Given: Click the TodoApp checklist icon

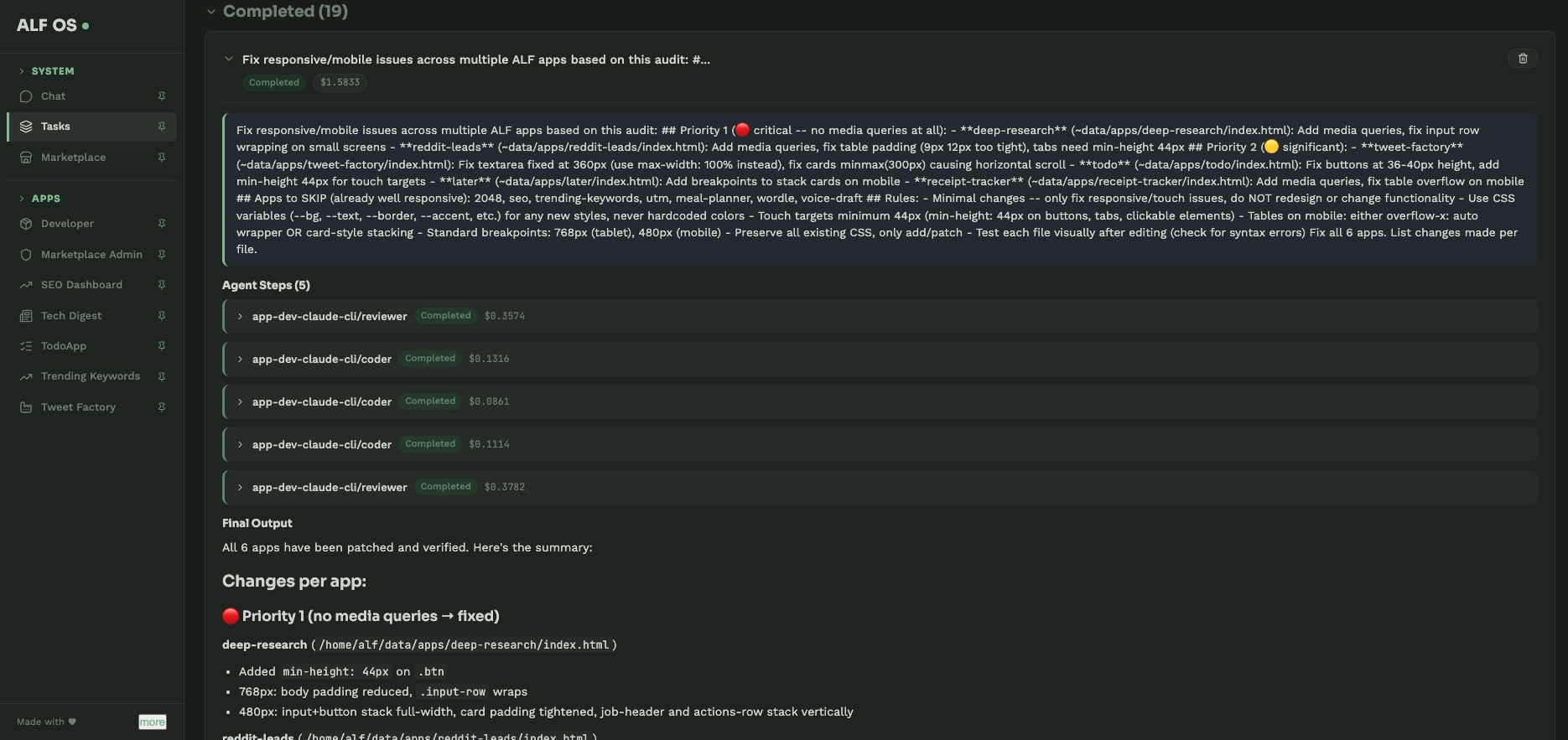Looking at the screenshot, I should point(25,345).
